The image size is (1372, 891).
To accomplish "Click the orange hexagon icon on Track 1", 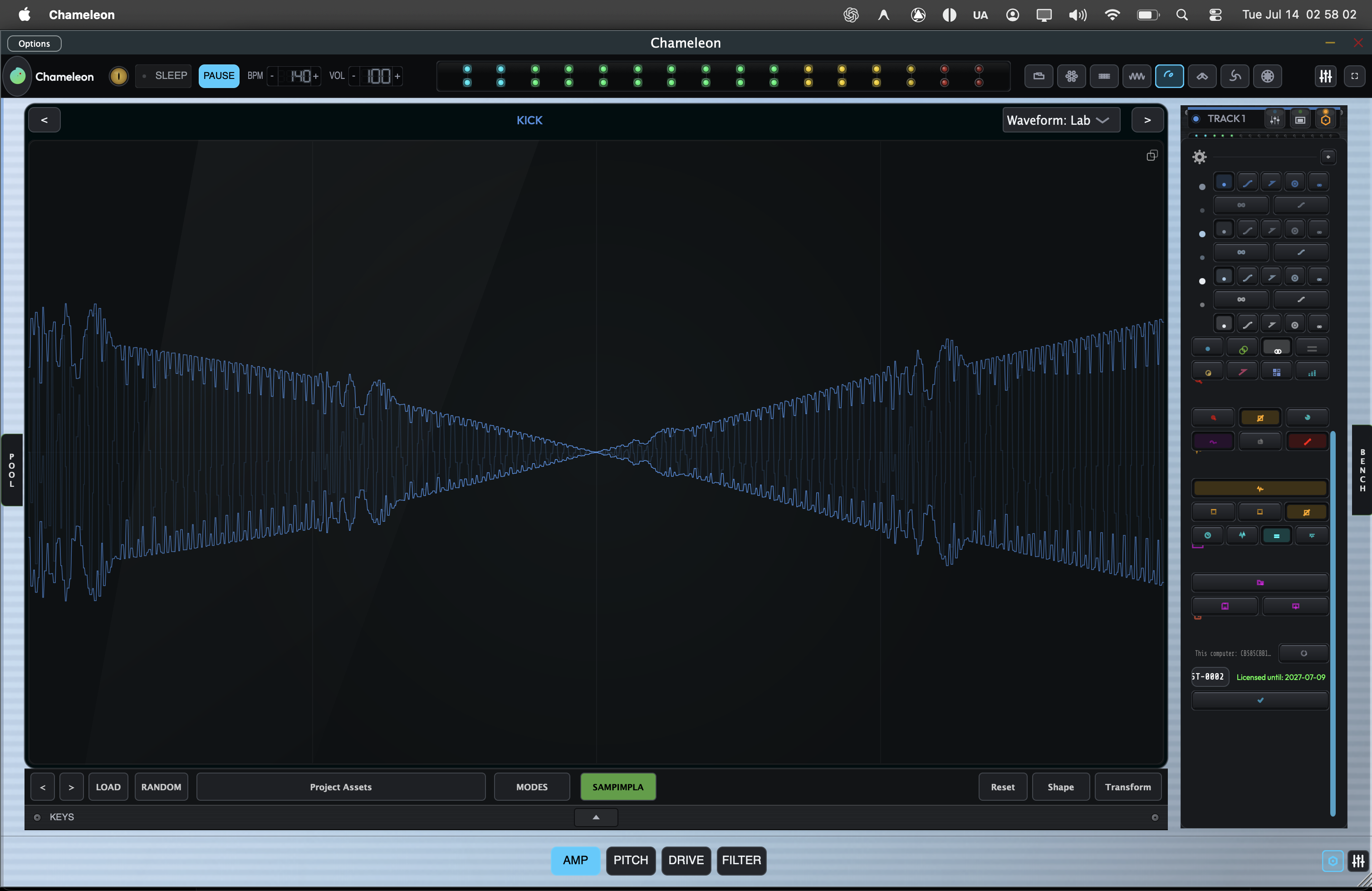I will point(1325,119).
